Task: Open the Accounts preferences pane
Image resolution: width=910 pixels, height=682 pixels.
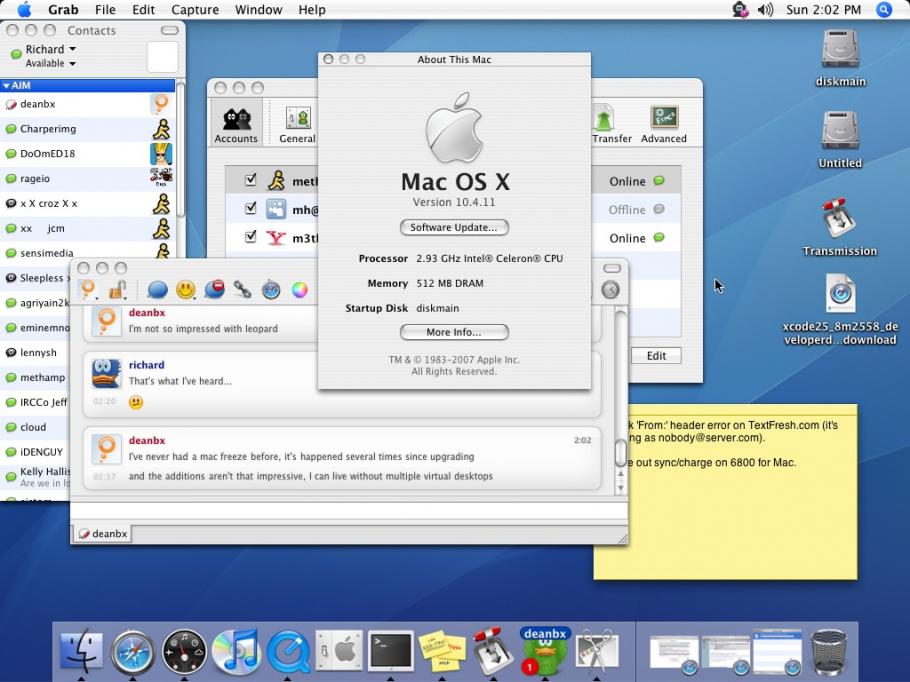Action: (236, 124)
